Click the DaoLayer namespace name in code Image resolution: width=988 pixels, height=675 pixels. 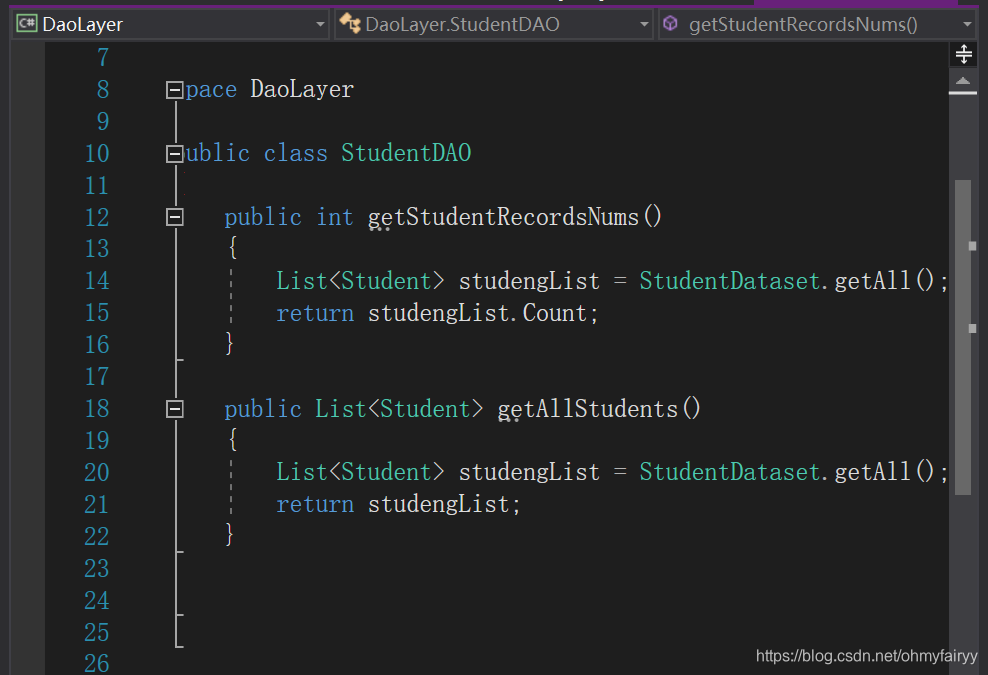pyautogui.click(x=302, y=89)
